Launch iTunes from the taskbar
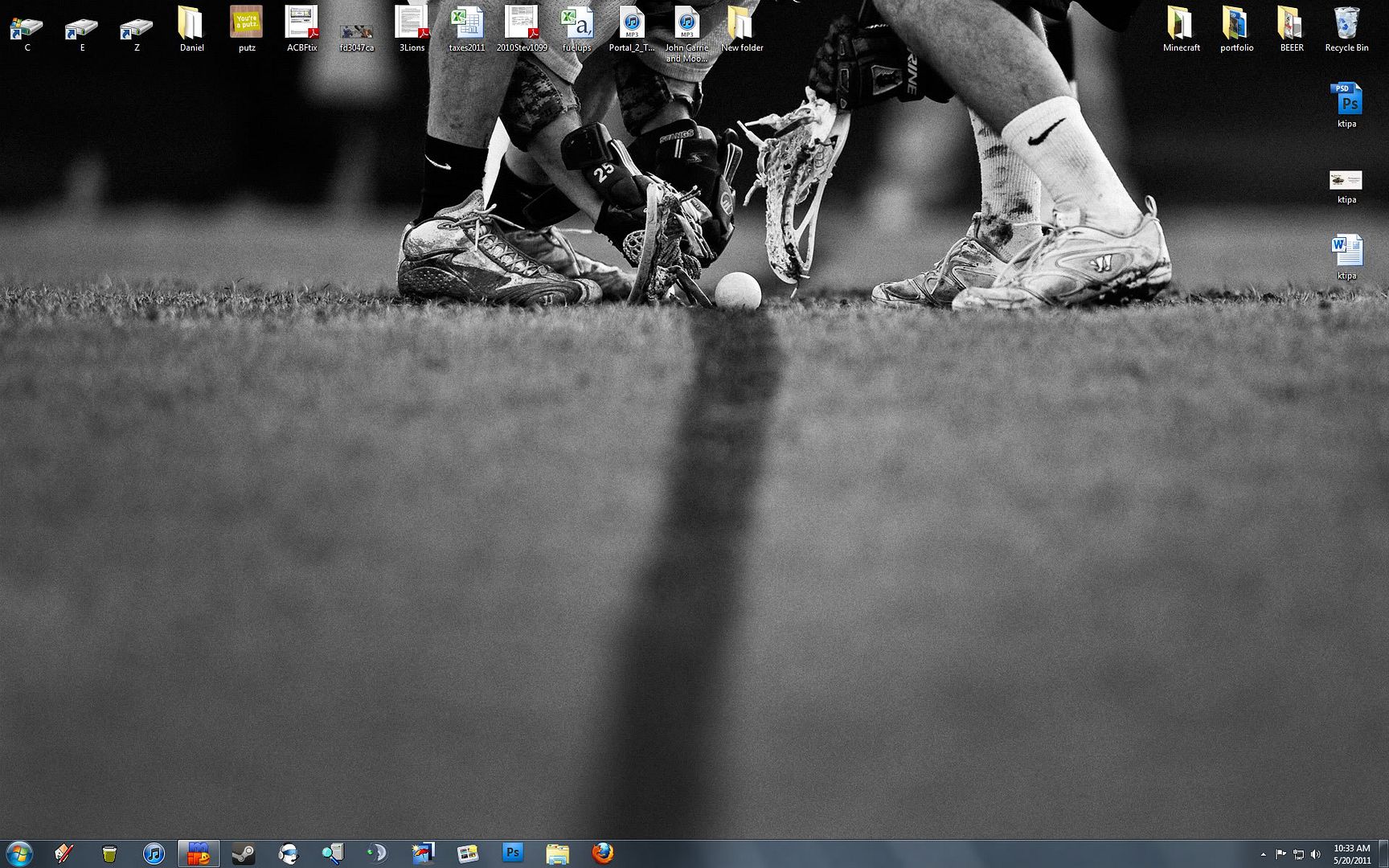This screenshot has width=1389, height=868. pyautogui.click(x=154, y=854)
